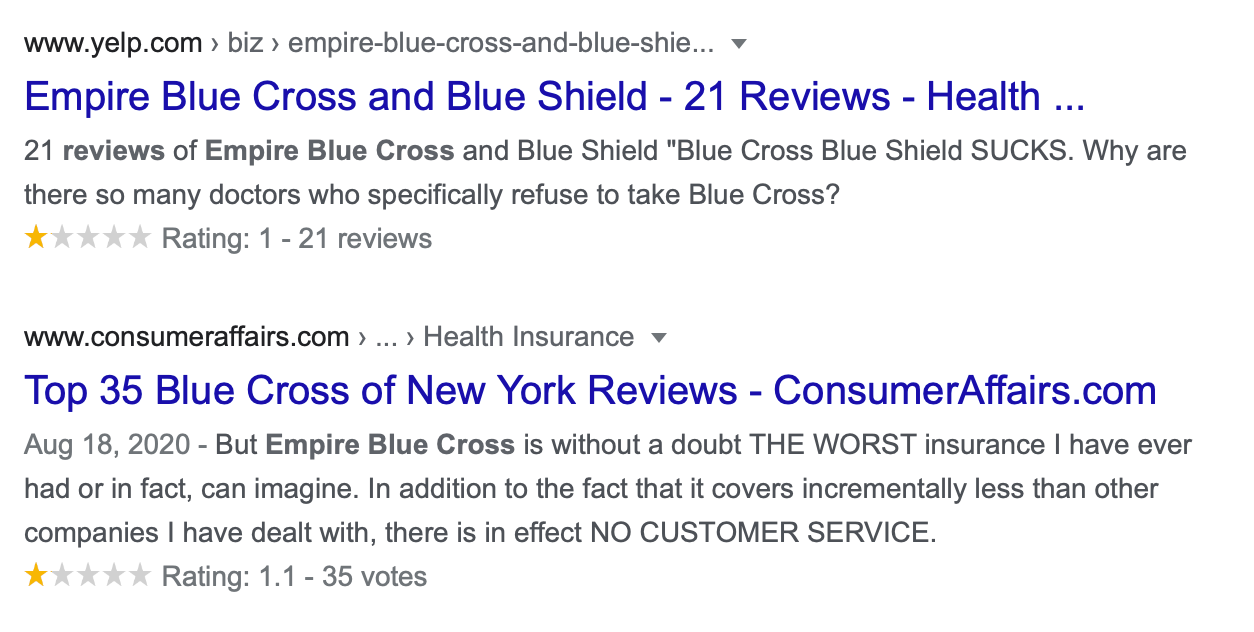Open Top 35 Blue Cross of New York Reviews link
Image resolution: width=1254 pixels, height=632 pixels.
[590, 390]
